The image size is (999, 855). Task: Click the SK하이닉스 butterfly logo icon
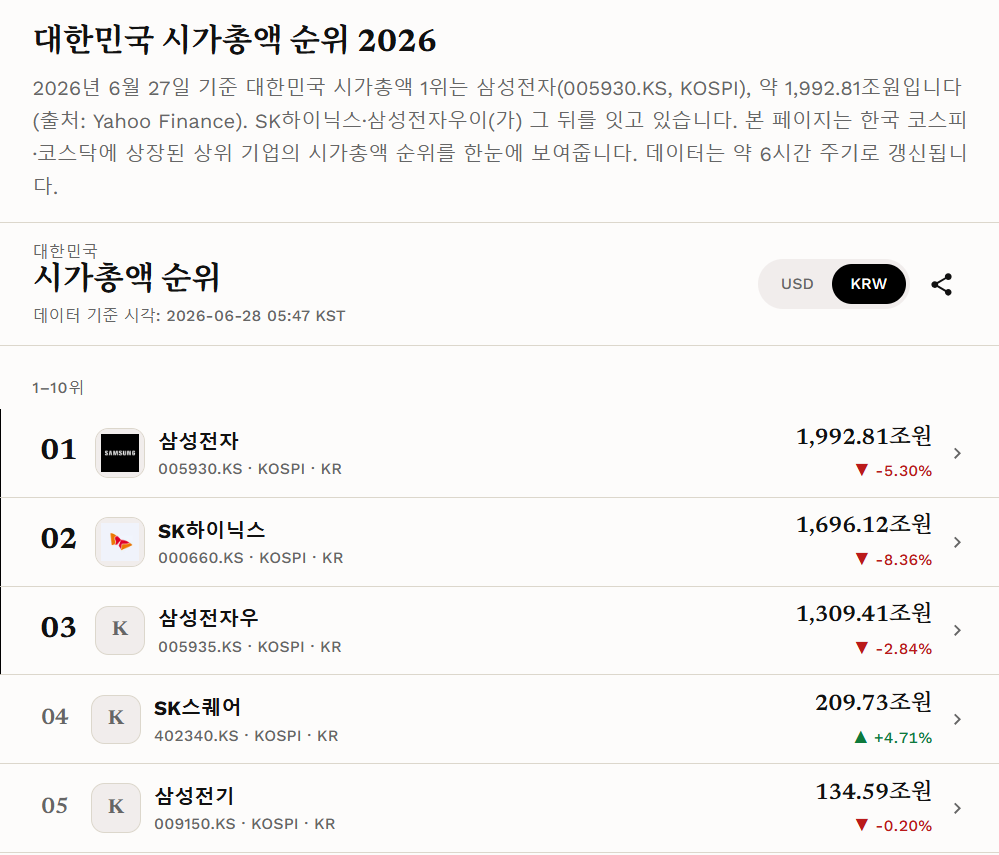(x=120, y=542)
